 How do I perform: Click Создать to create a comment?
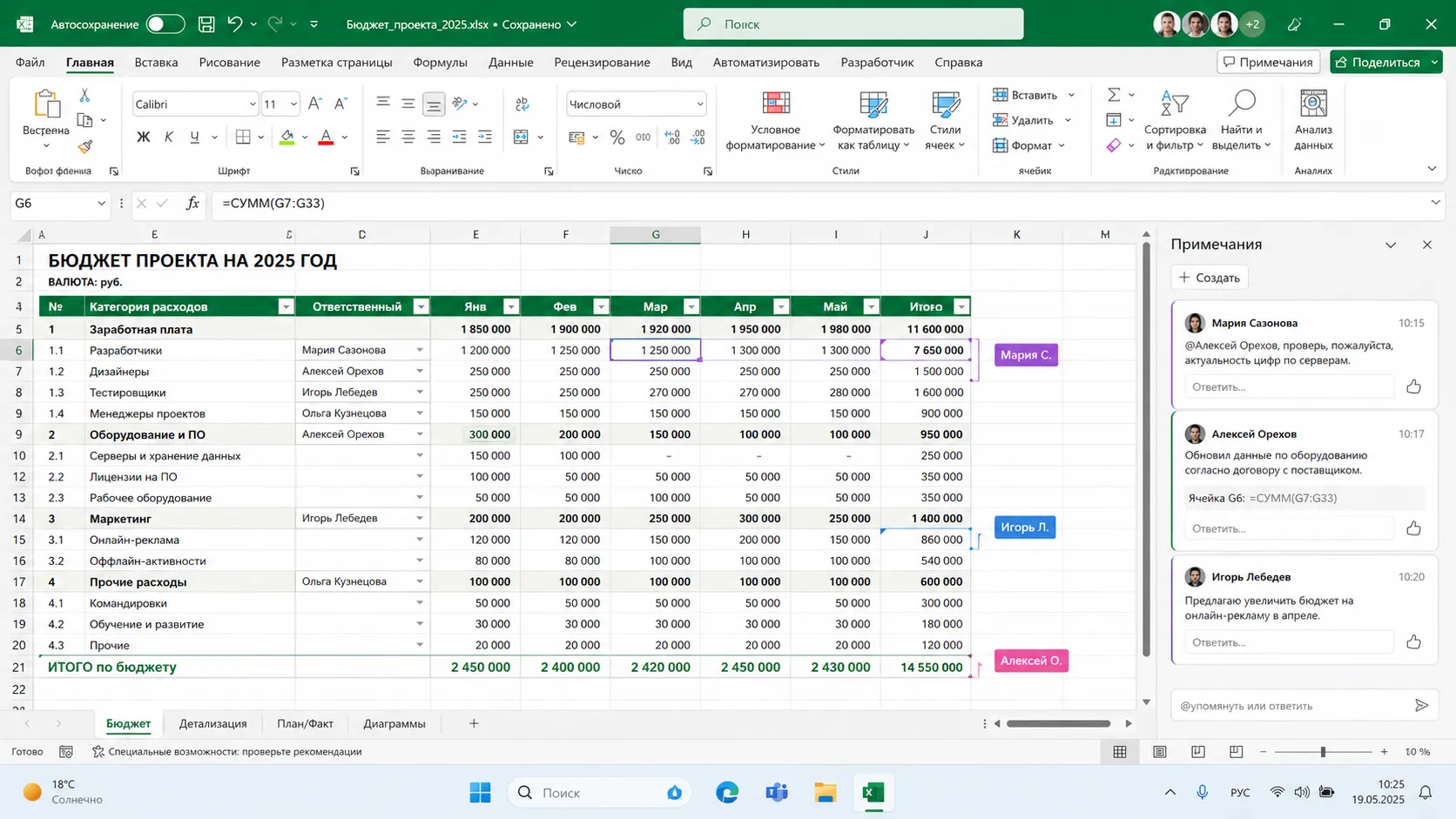pos(1209,278)
